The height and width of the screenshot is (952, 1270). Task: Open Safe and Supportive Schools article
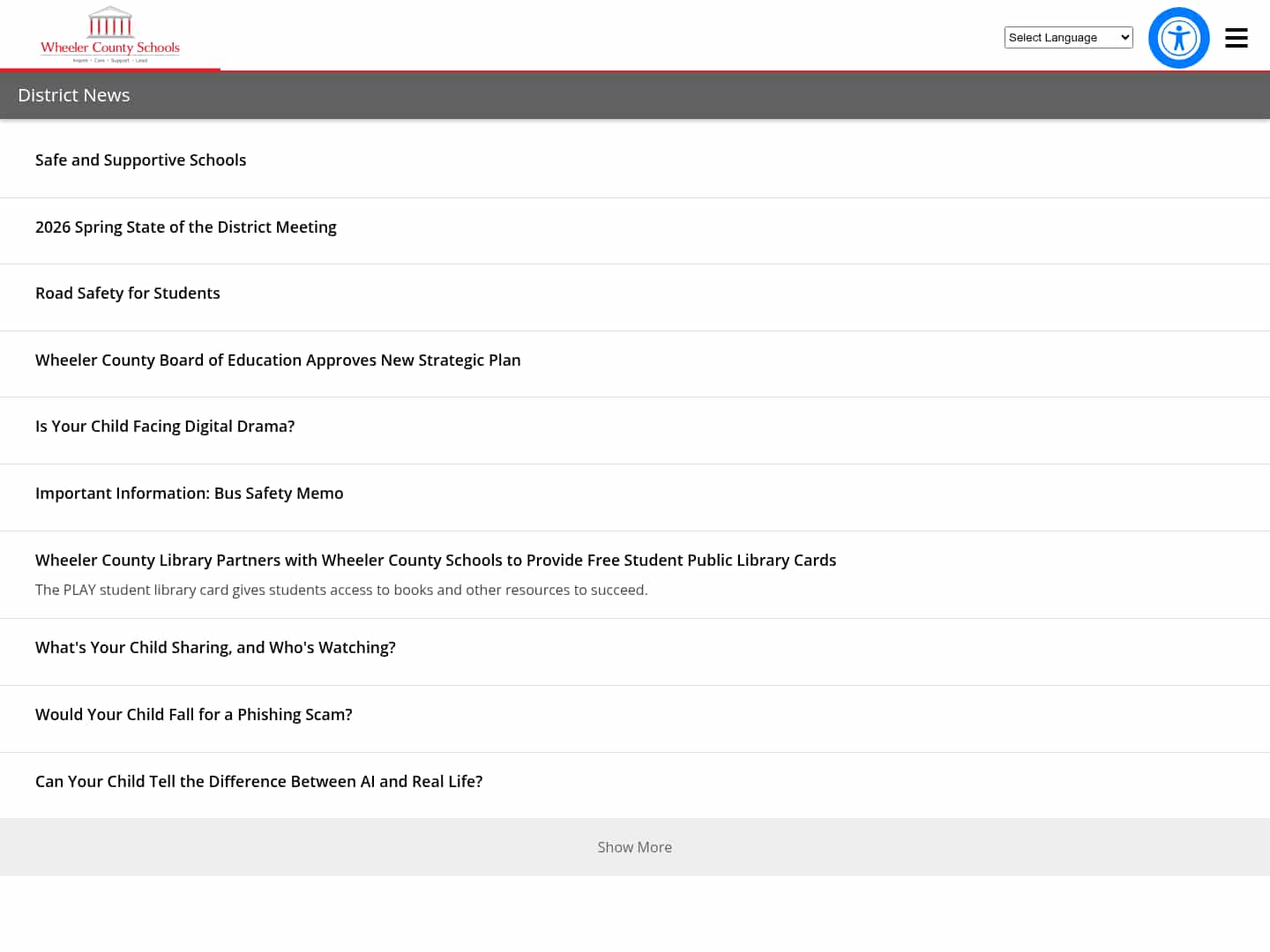(140, 160)
